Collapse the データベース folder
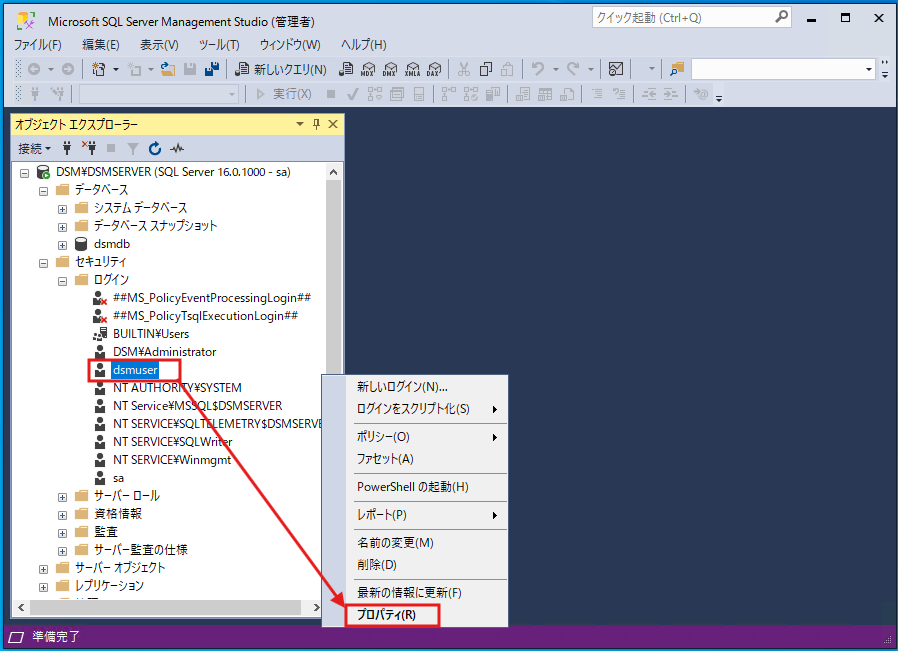Image resolution: width=898 pixels, height=651 pixels. click(x=44, y=191)
